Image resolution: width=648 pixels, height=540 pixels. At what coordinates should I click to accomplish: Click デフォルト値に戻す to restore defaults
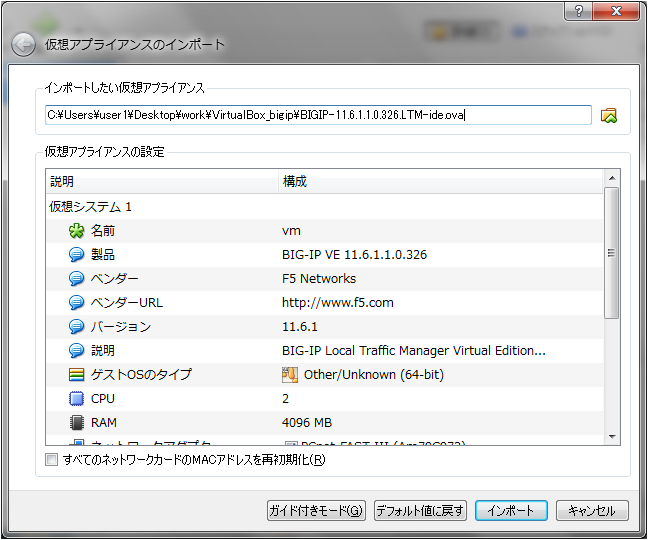pos(420,511)
